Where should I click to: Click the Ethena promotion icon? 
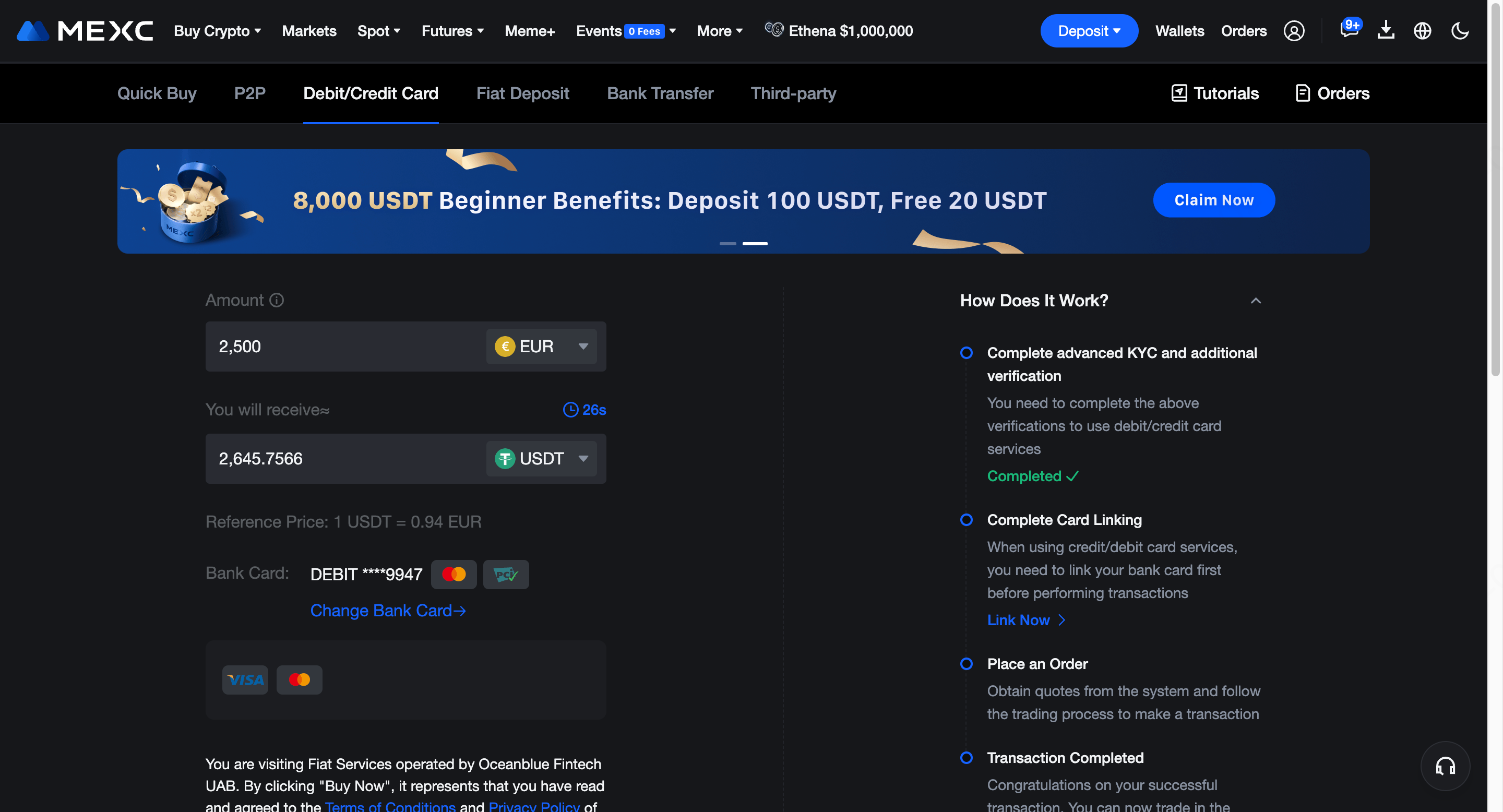tap(773, 29)
